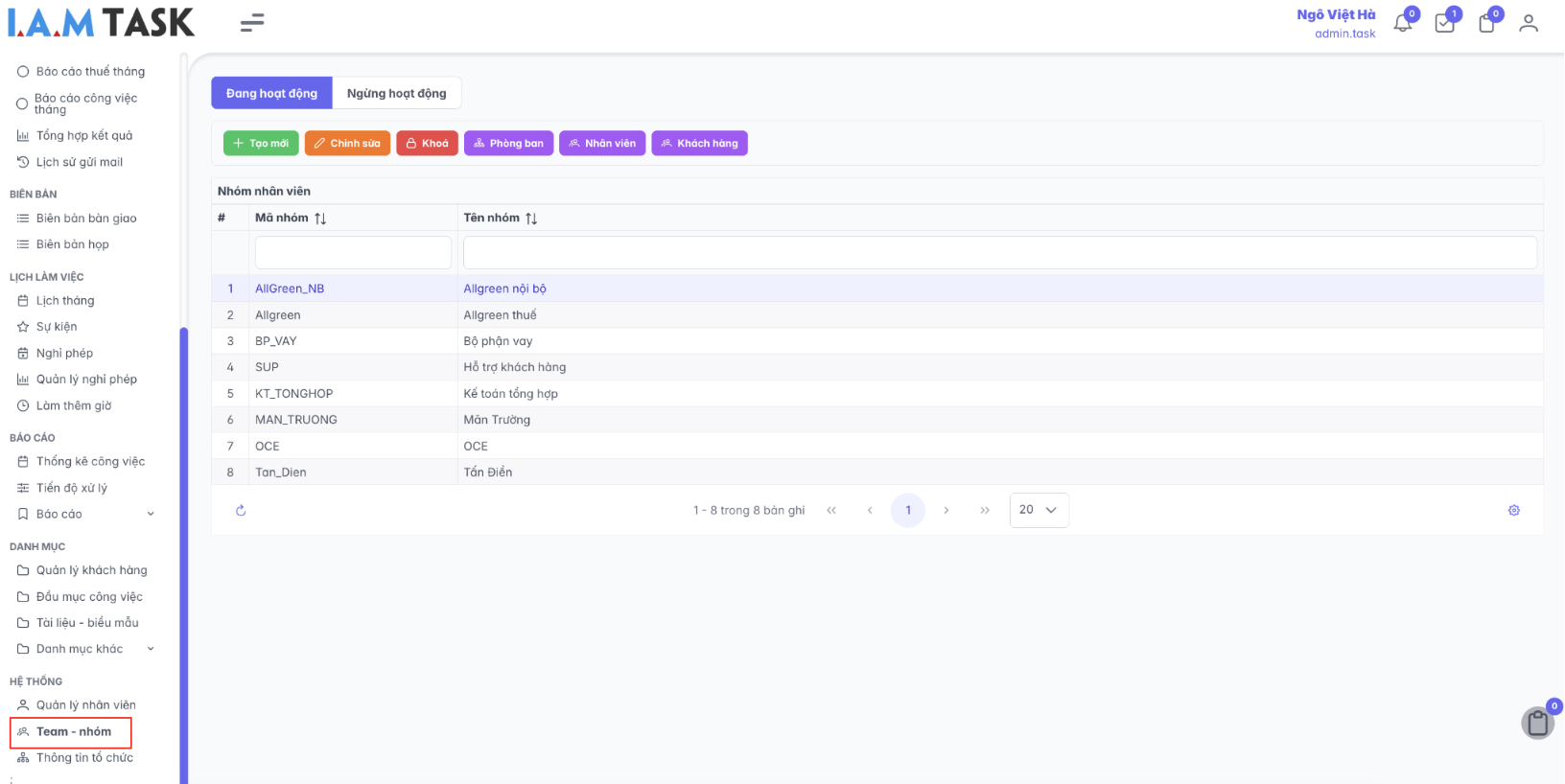Select the Đang hoạt động tab
This screenshot has height=784, width=1565.
click(271, 93)
